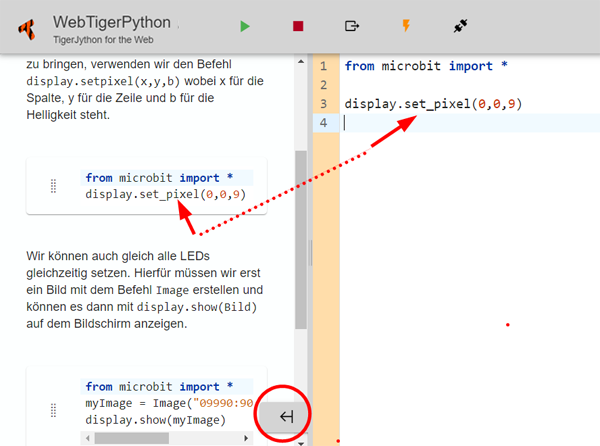
Task: Click 'display.show(Bild)' in tutorial paragraph
Action: [197, 307]
